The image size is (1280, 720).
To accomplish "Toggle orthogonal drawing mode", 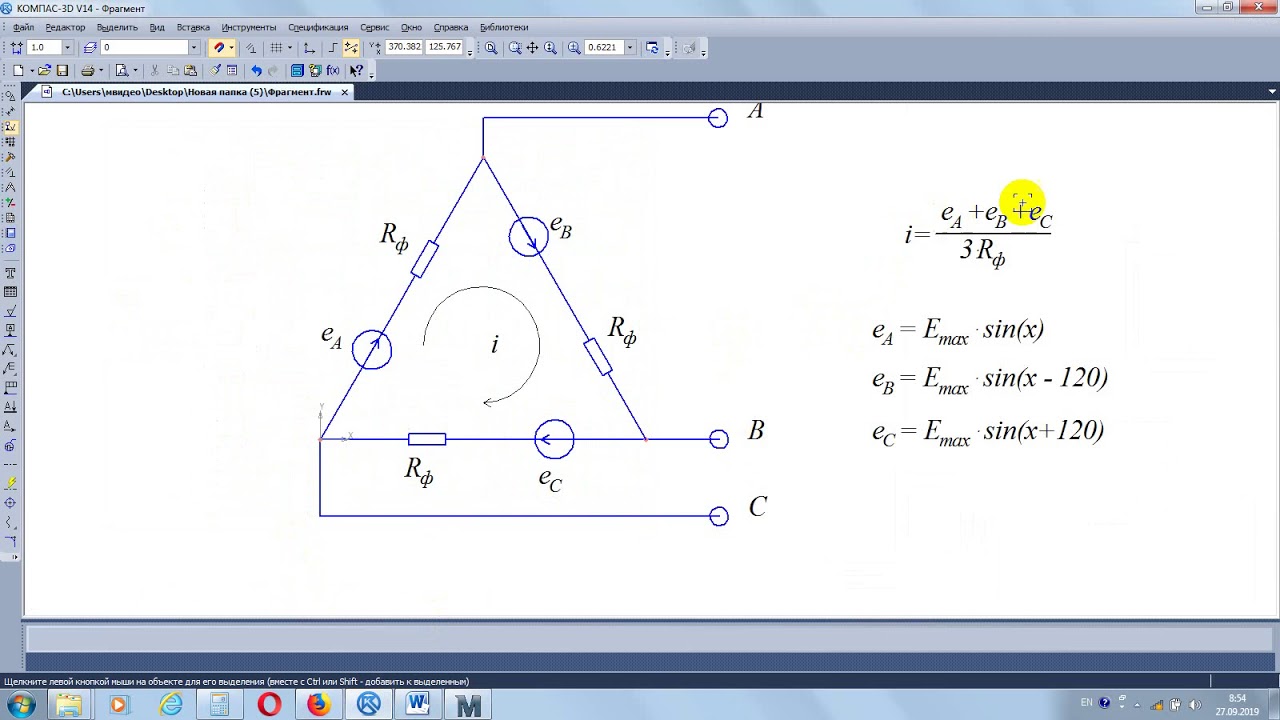I will pyautogui.click(x=333, y=47).
